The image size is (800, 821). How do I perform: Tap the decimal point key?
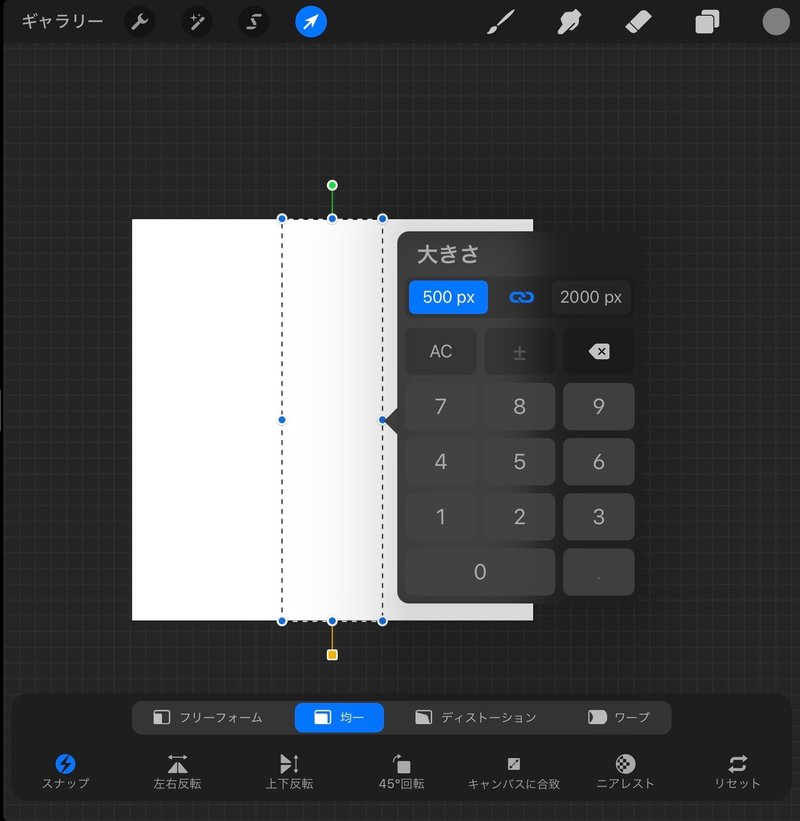tap(599, 572)
